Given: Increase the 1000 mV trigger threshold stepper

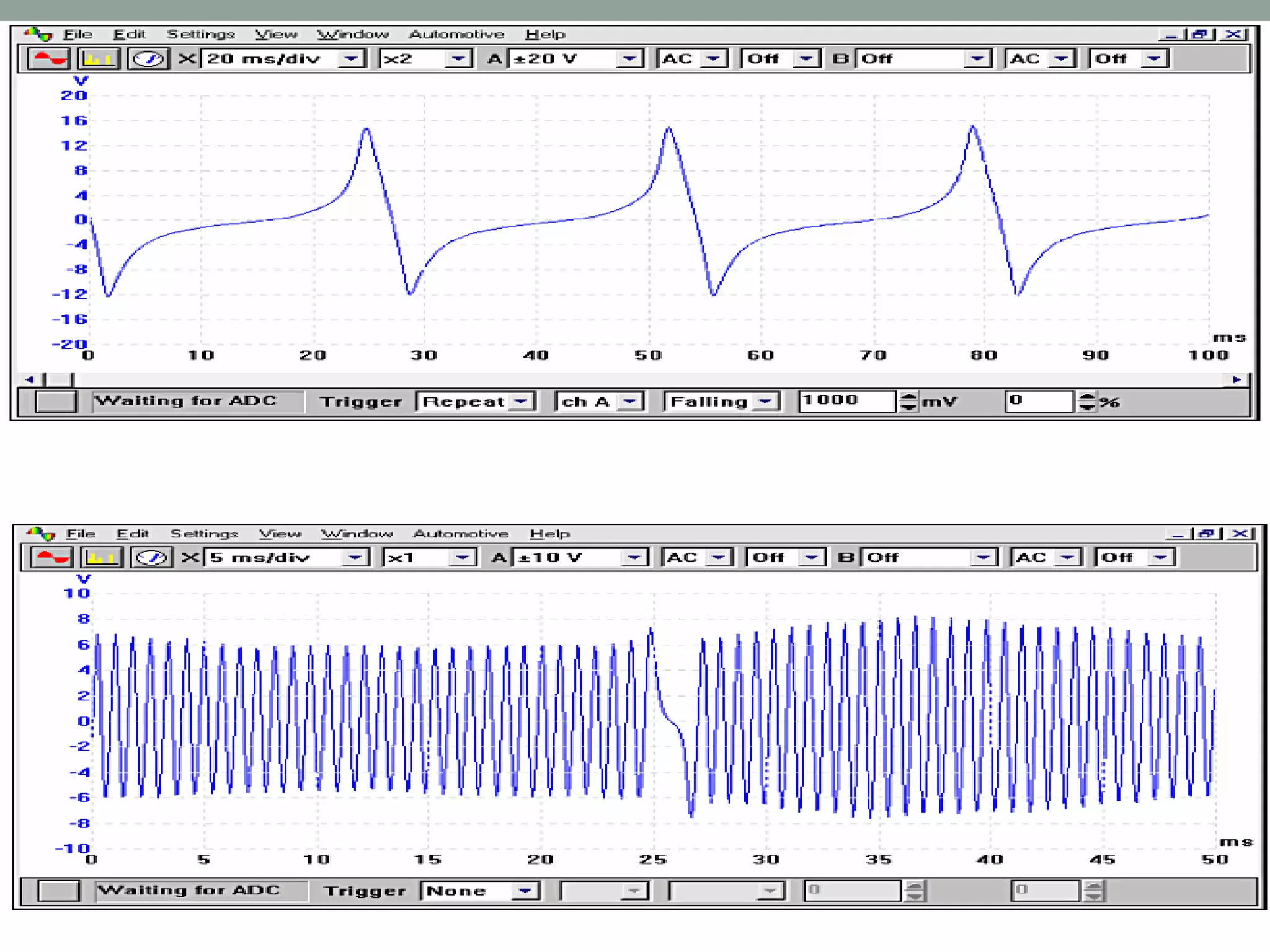Looking at the screenshot, I should [908, 397].
